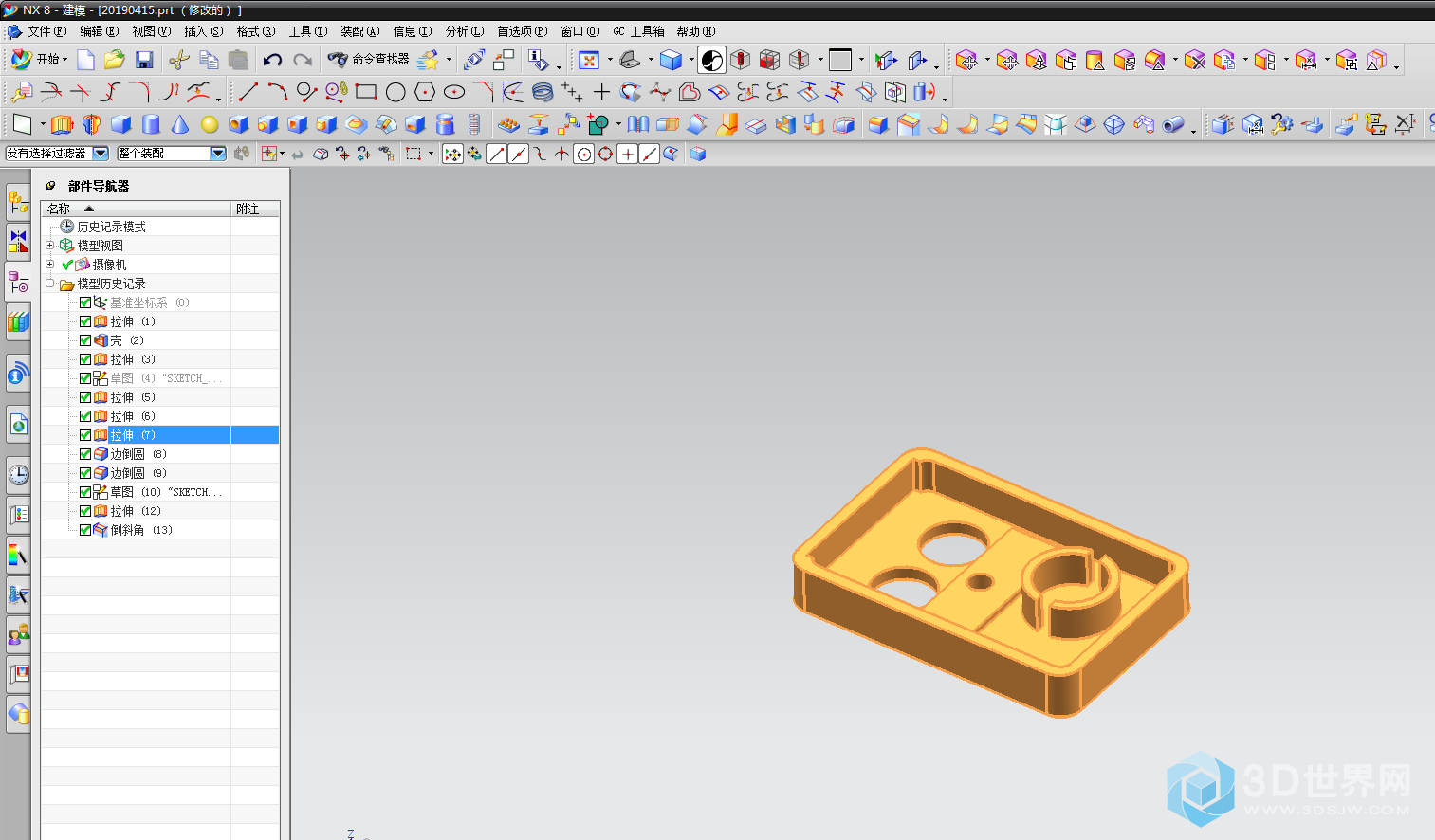Click the Move Face synchronous modeling icon
Image resolution: width=1435 pixels, height=840 pixels.
point(966,61)
